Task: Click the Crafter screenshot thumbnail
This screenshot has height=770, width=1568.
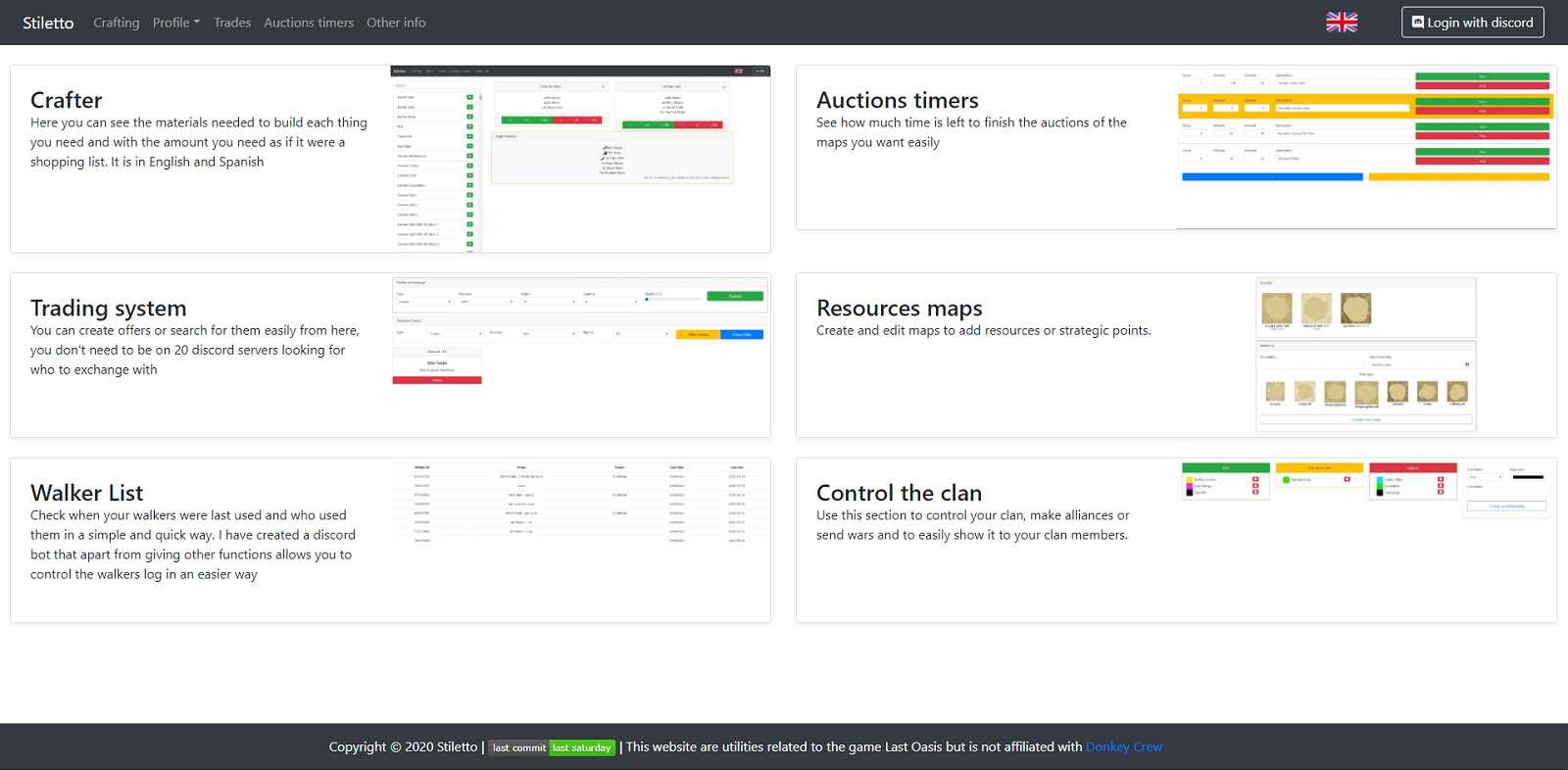Action: coord(580,159)
